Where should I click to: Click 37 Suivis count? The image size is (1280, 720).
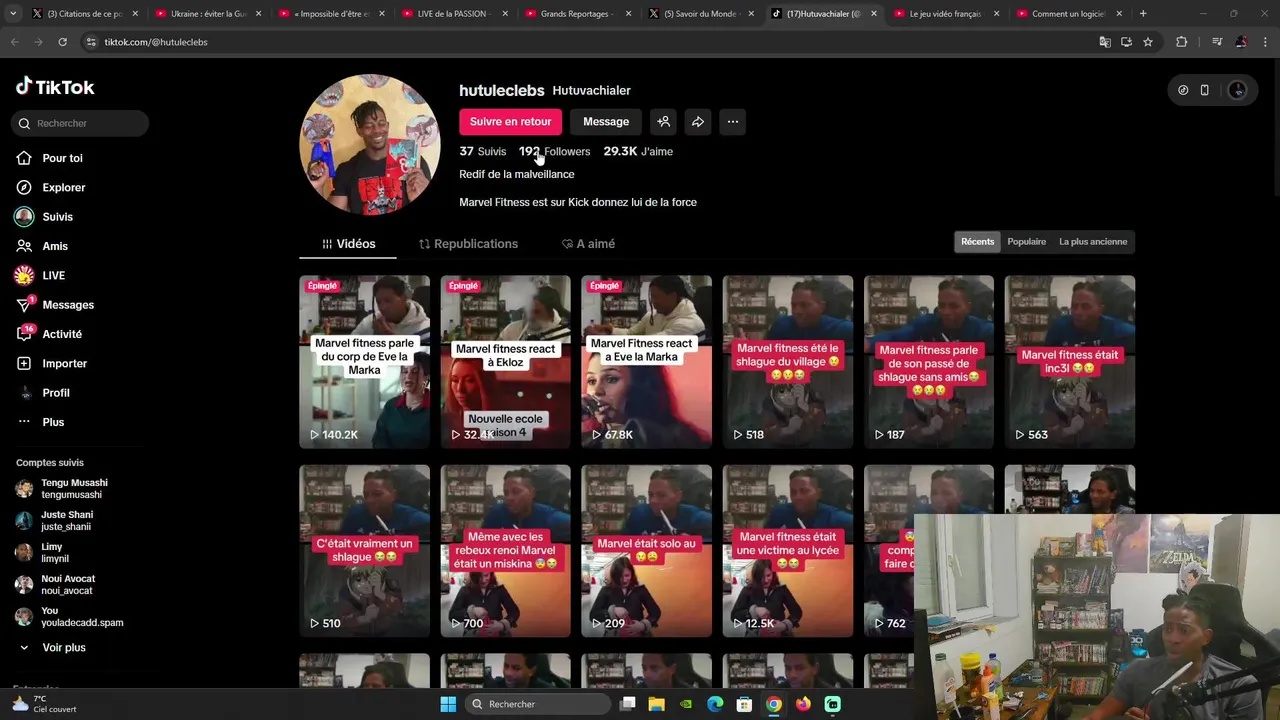[482, 152]
